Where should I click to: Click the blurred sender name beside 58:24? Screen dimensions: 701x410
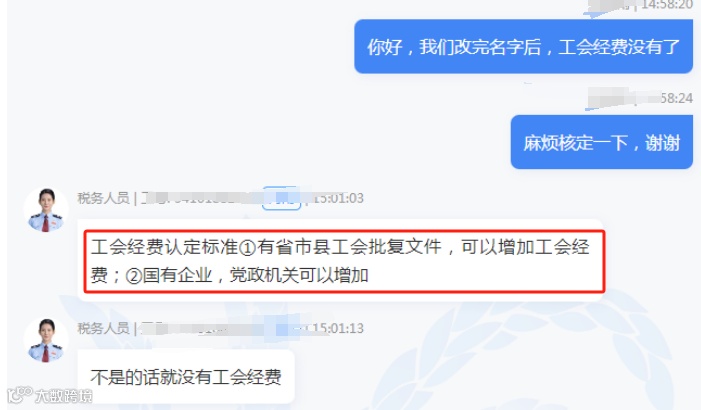pyautogui.click(x=624, y=98)
